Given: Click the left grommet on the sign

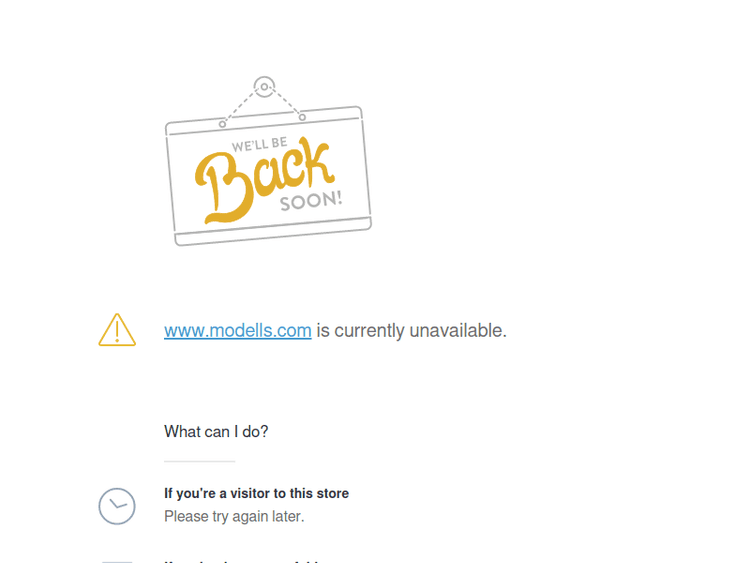Looking at the screenshot, I should (x=222, y=124).
